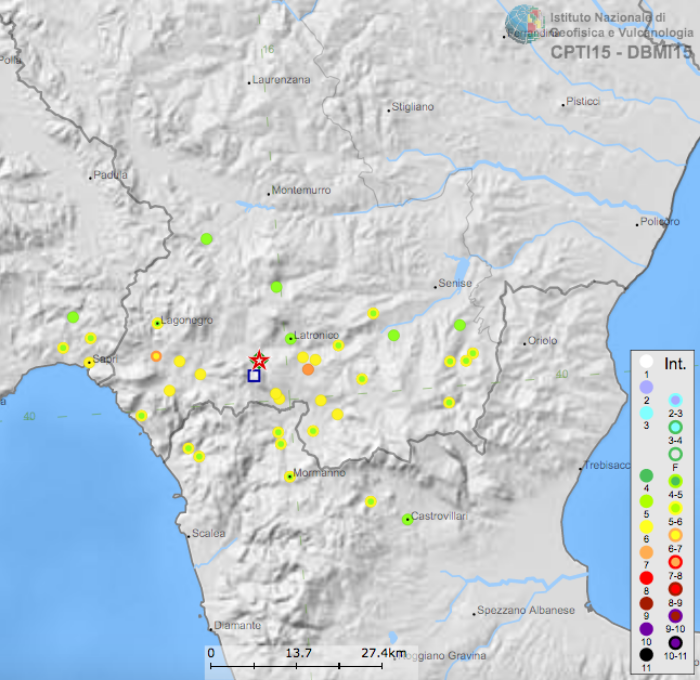Click the Policoro town label on the coast
The height and width of the screenshot is (680, 700).
(x=658, y=221)
